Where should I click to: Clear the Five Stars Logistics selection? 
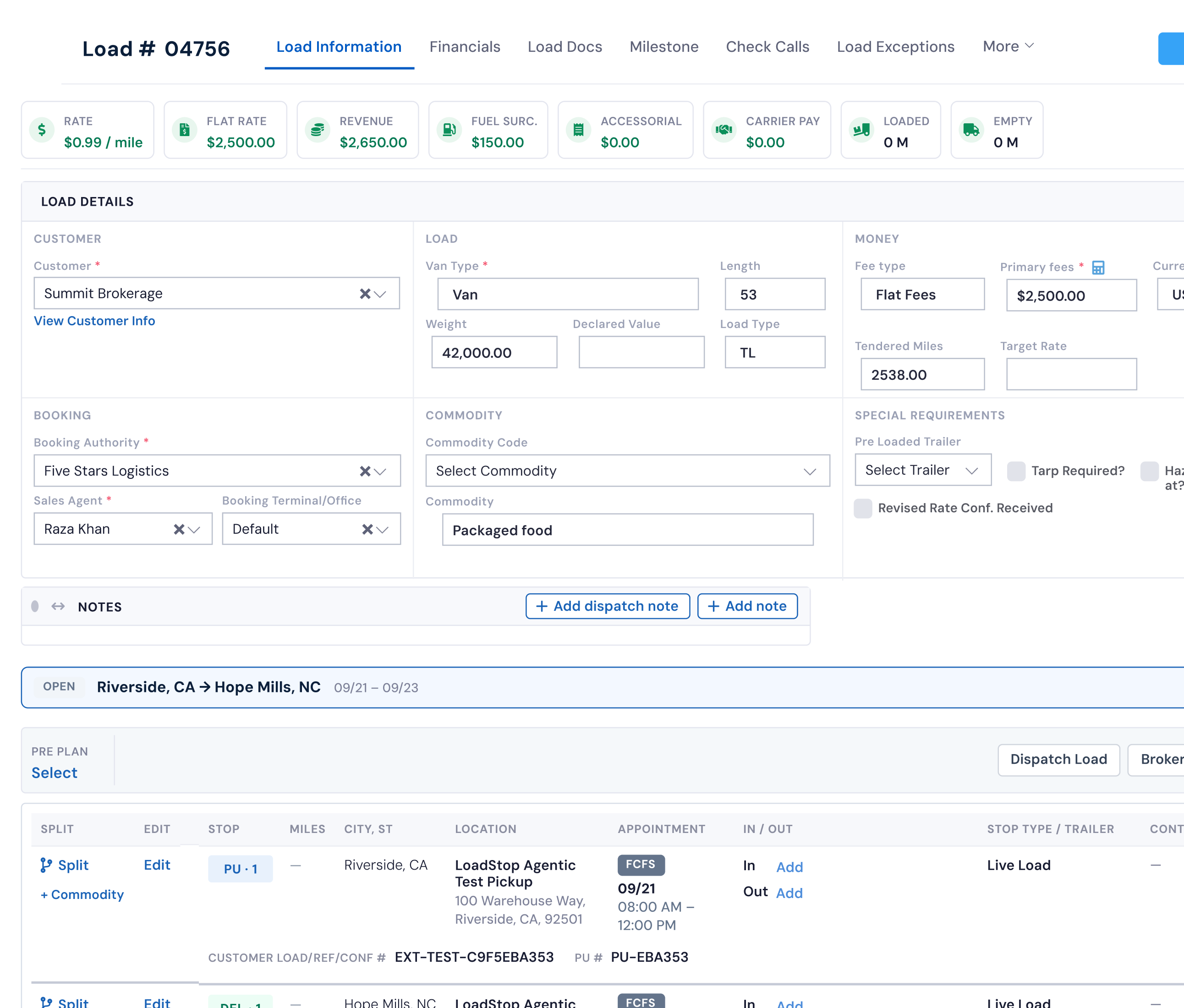click(x=365, y=471)
